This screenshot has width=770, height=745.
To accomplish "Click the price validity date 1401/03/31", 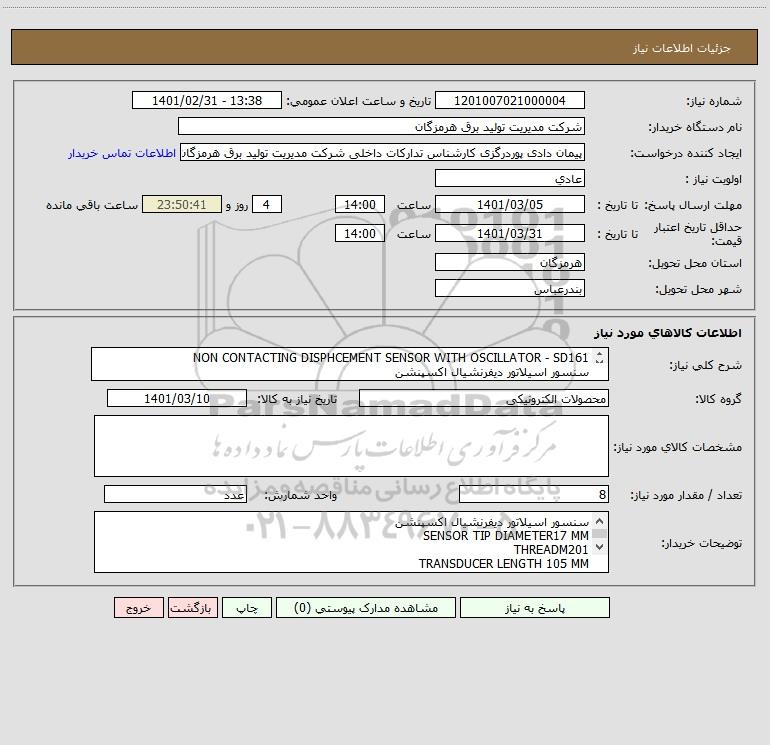I will tap(510, 233).
